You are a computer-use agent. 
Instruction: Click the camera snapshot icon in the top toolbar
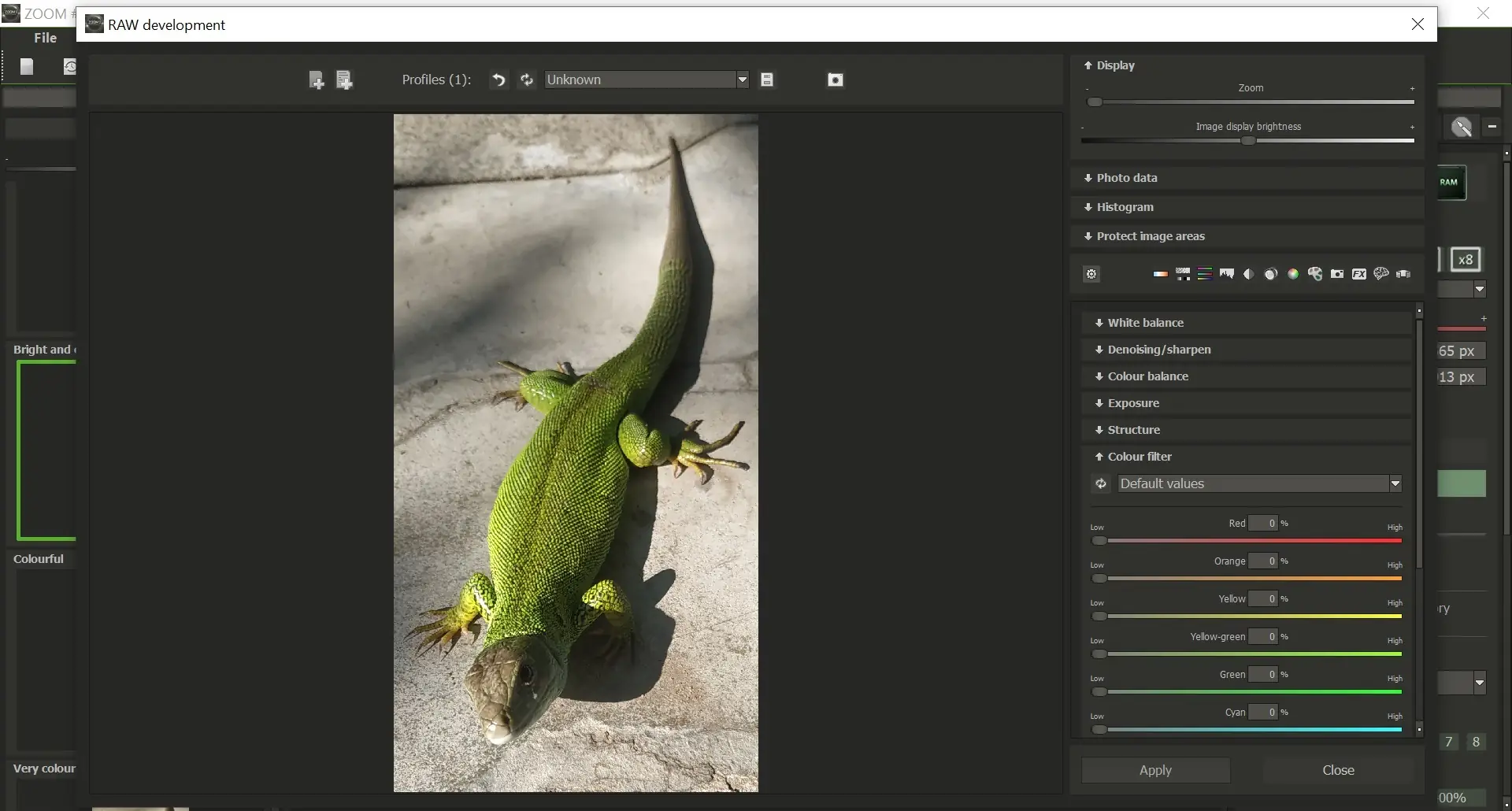click(836, 80)
